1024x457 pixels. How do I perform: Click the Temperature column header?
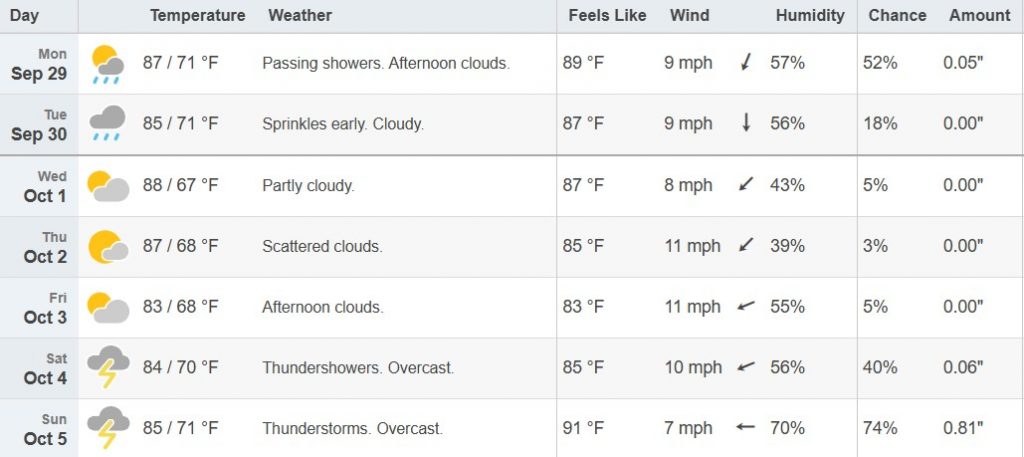[x=197, y=15]
